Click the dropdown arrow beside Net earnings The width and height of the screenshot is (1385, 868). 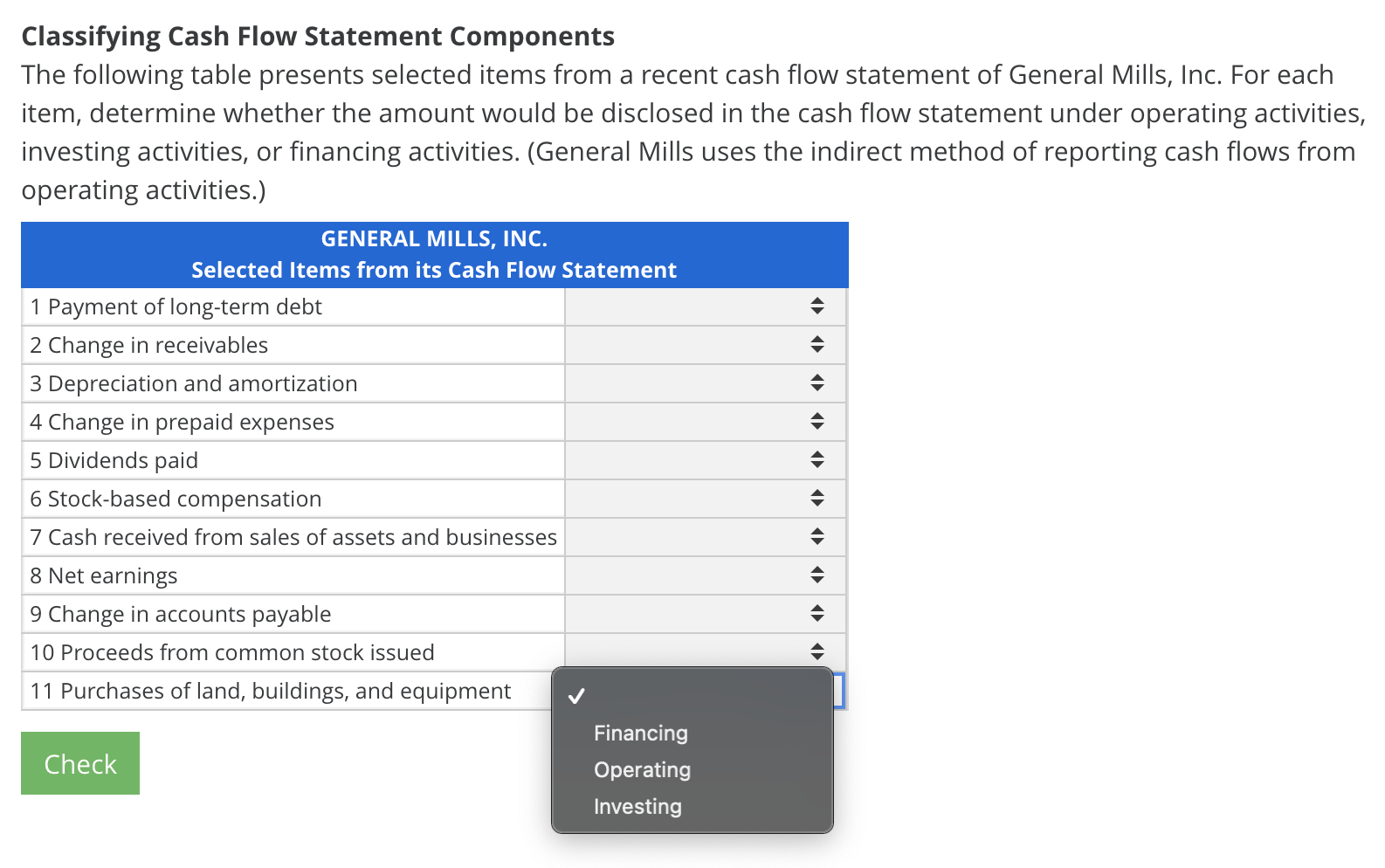[x=817, y=575]
